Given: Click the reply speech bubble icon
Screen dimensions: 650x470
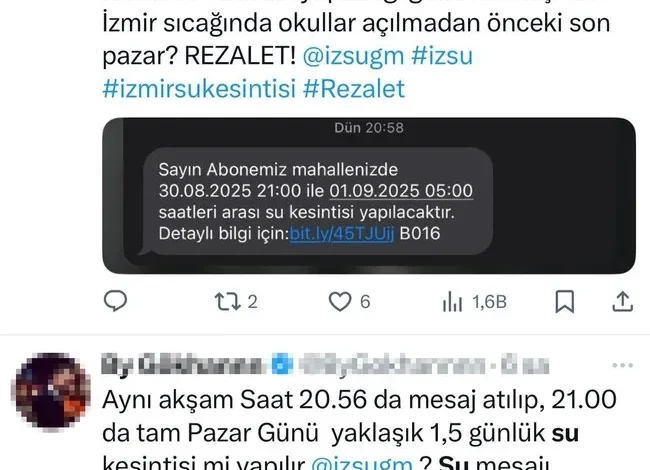Looking at the screenshot, I should (x=115, y=301).
